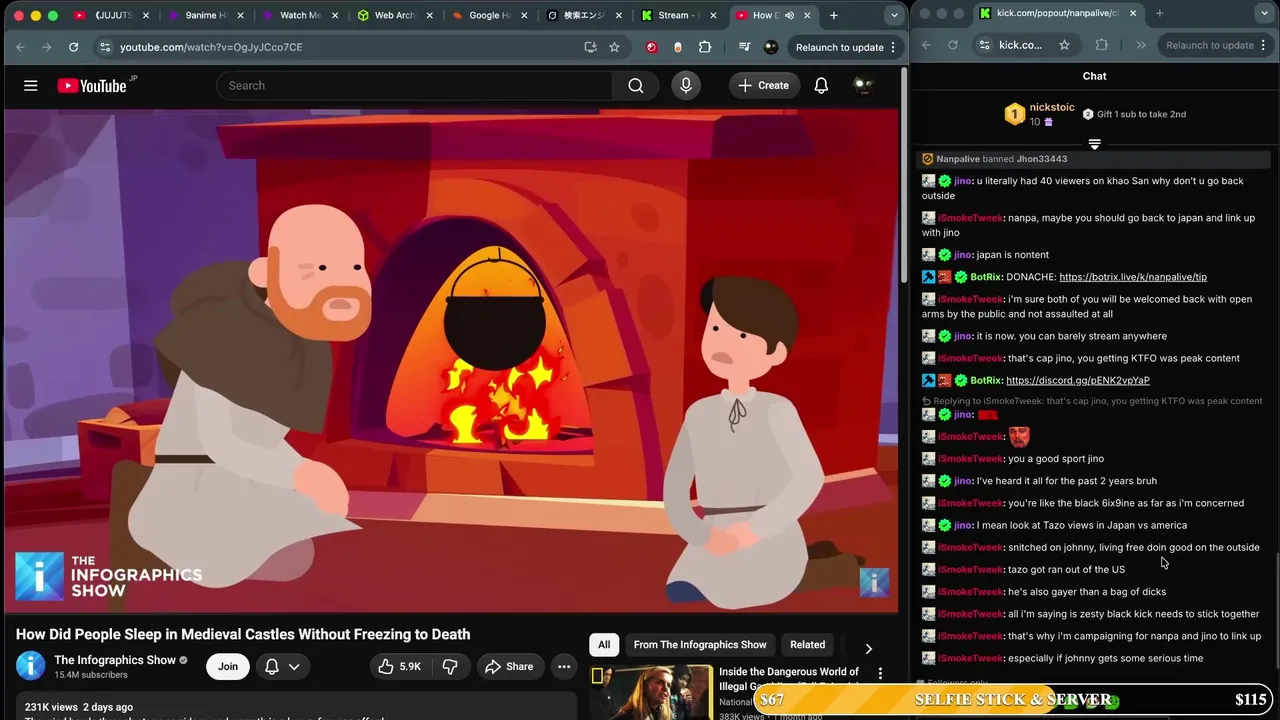Bookmark the YouTube page with star icon

pos(614,47)
